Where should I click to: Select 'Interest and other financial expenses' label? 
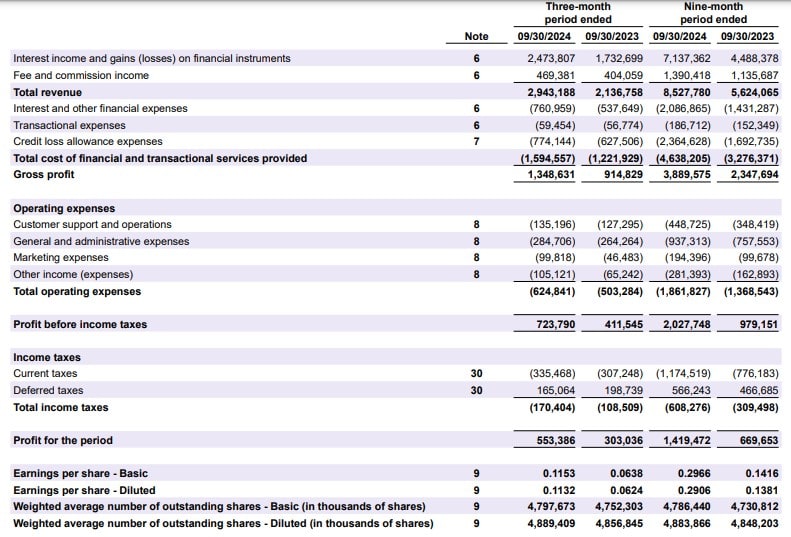pyautogui.click(x=100, y=109)
